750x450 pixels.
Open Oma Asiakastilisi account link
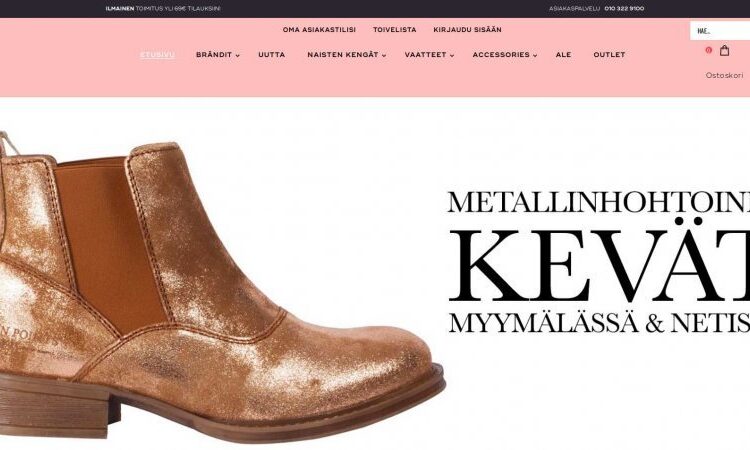319,30
